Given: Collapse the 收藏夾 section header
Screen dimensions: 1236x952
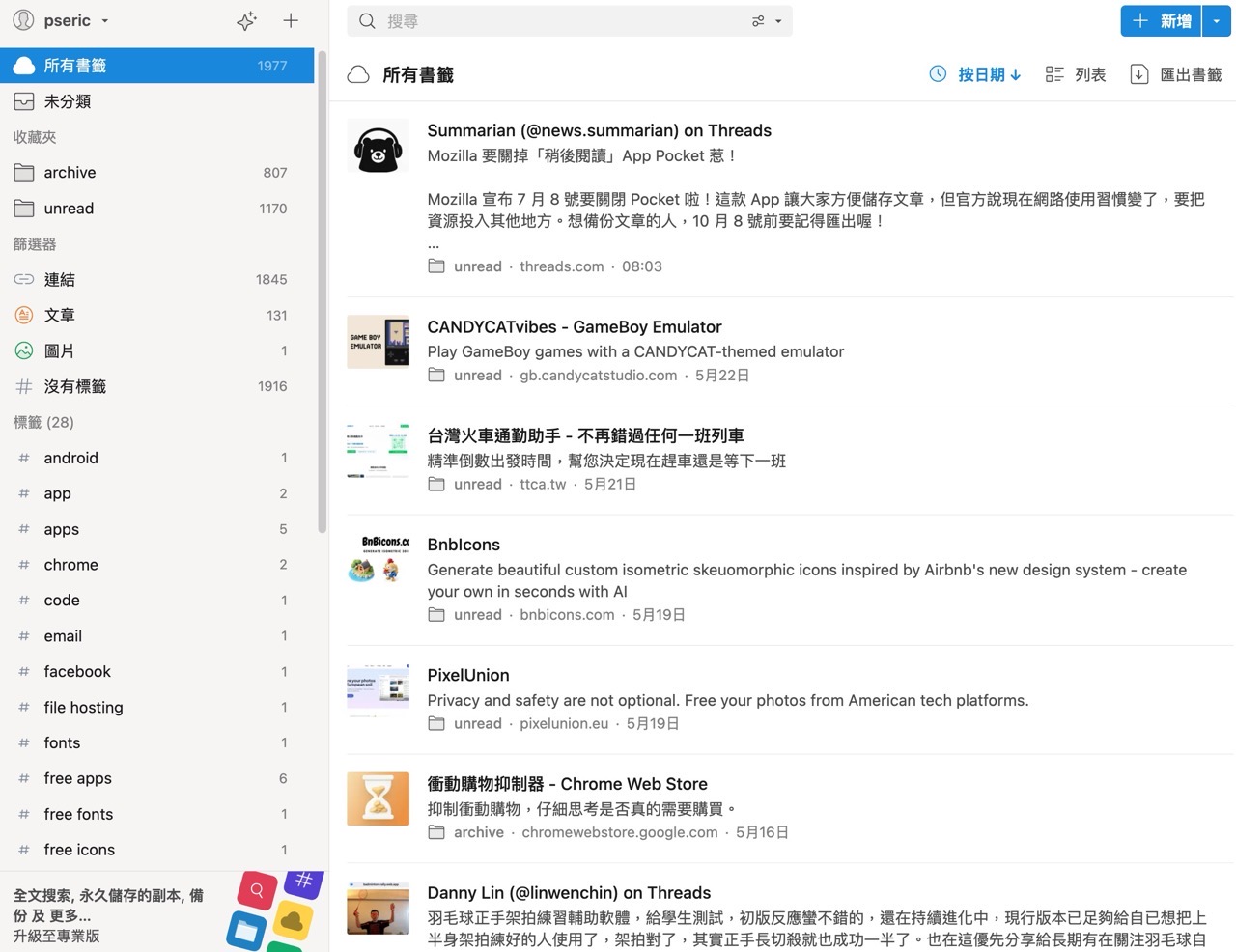Looking at the screenshot, I should pyautogui.click(x=35, y=137).
